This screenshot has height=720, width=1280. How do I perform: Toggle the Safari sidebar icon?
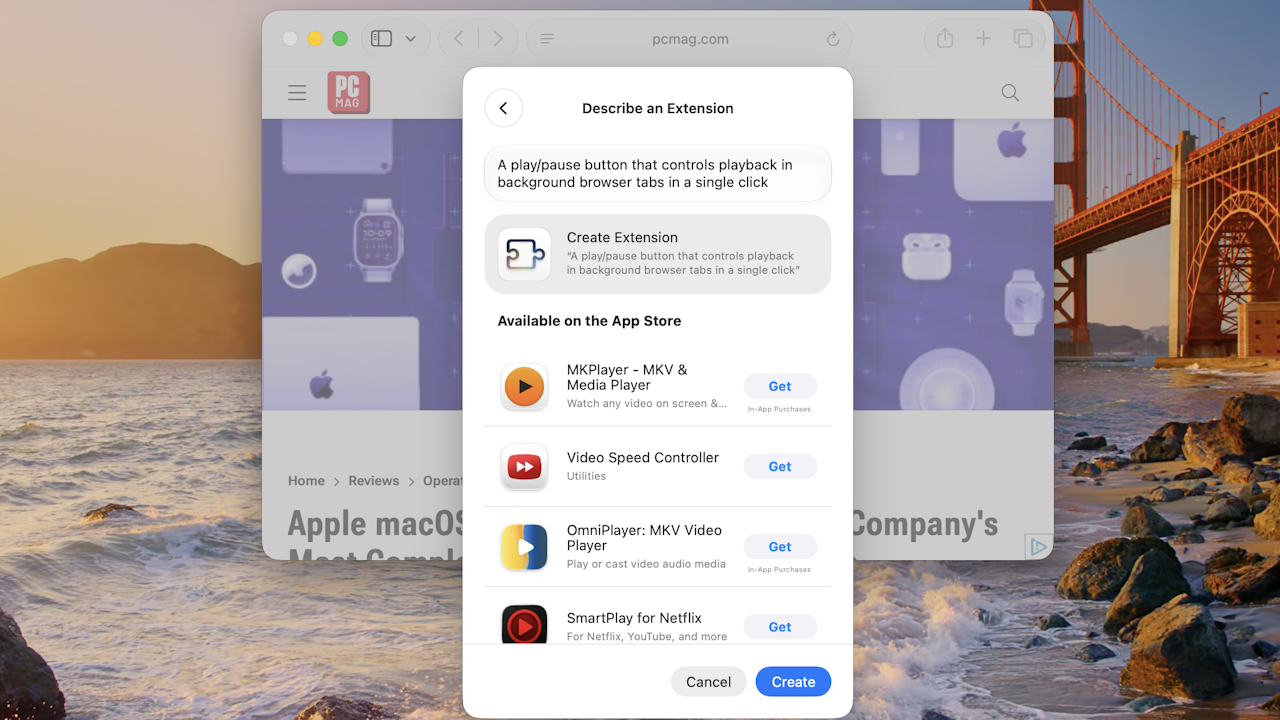(x=381, y=39)
